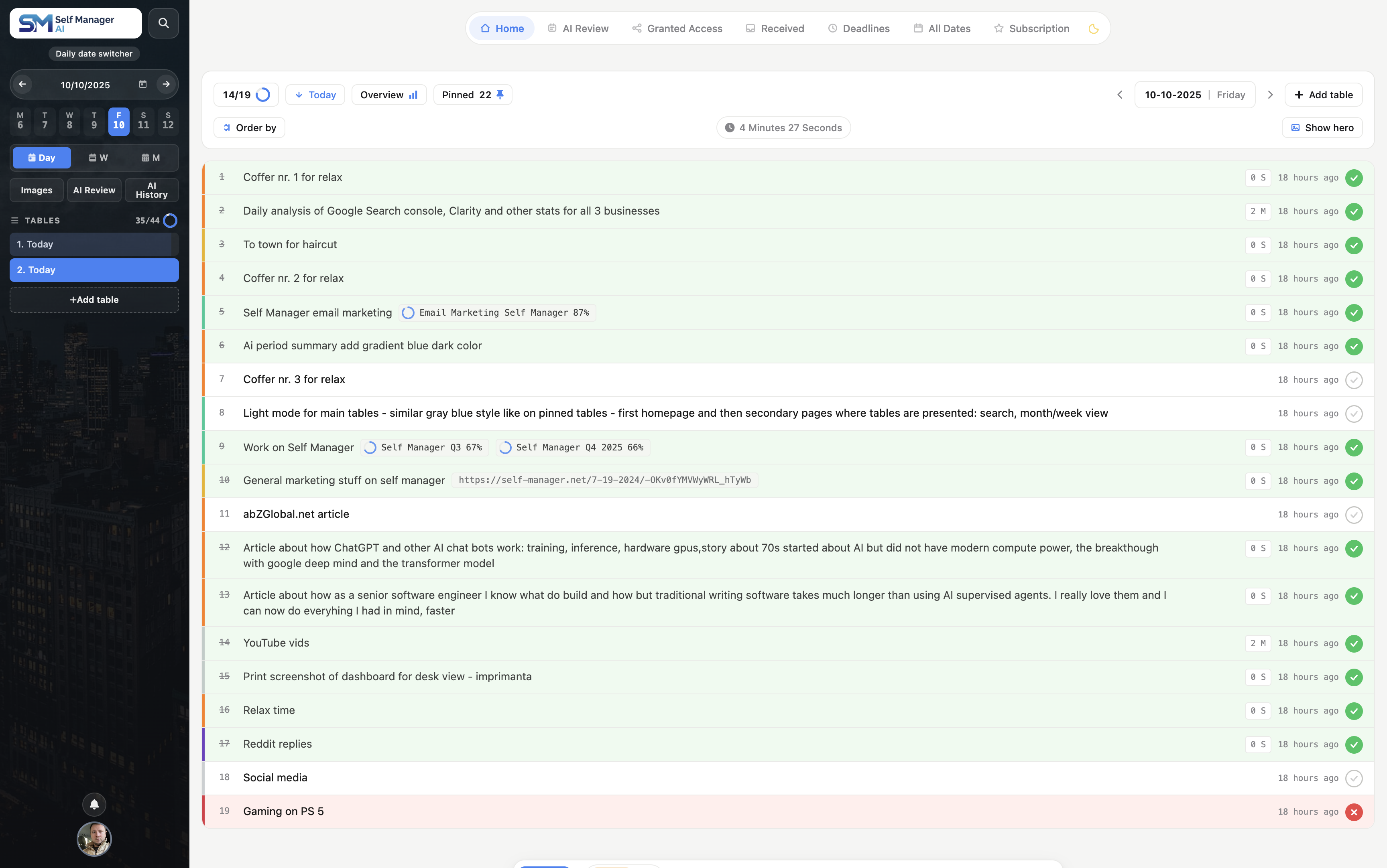Viewport: 1387px width, 868px height.
Task: Click the sidebar calendar picker icon
Action: [142, 84]
